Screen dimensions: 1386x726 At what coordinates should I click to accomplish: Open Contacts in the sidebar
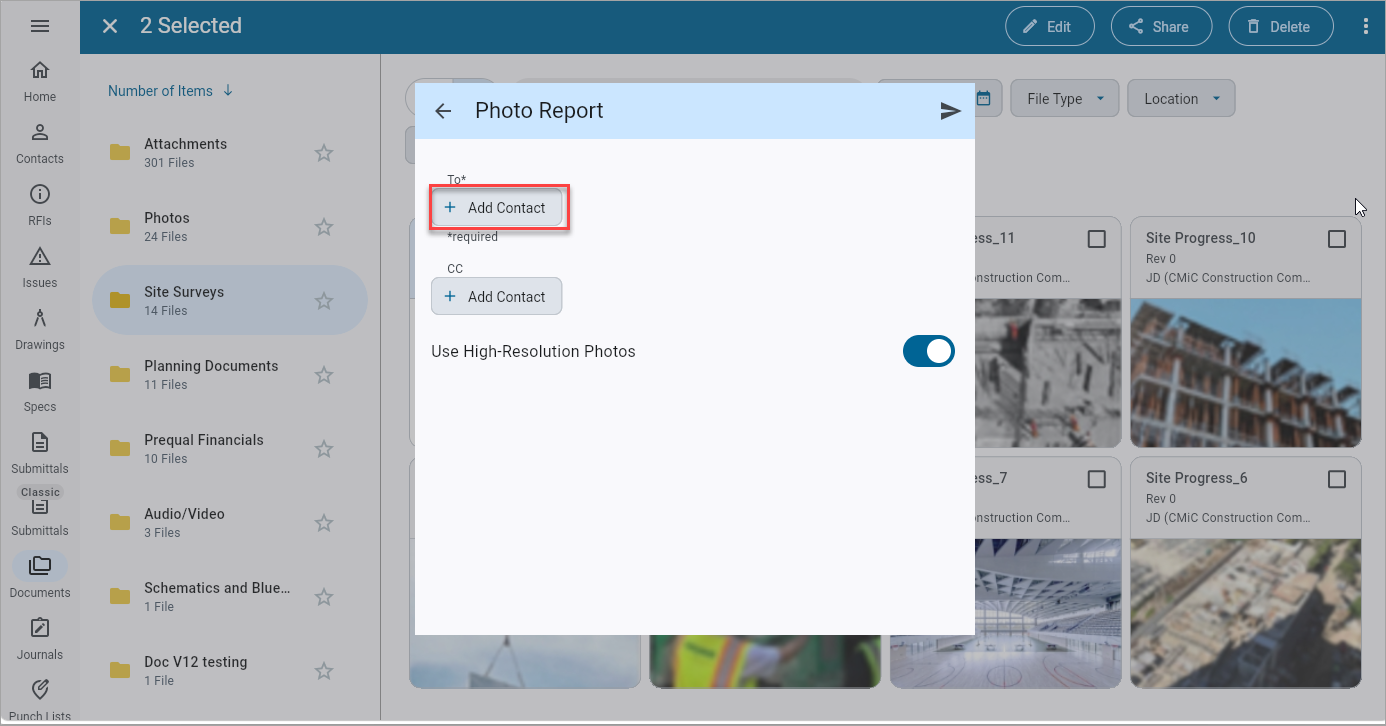(x=40, y=144)
